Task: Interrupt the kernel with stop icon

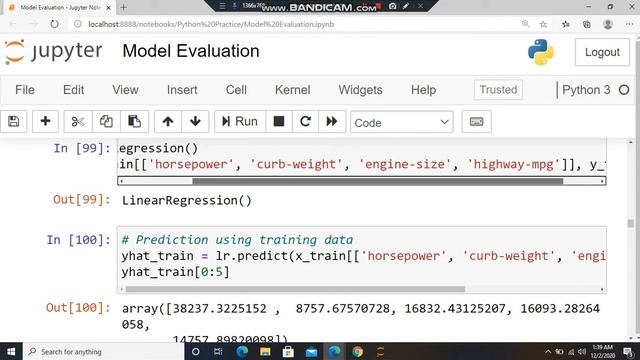Action: tap(279, 121)
